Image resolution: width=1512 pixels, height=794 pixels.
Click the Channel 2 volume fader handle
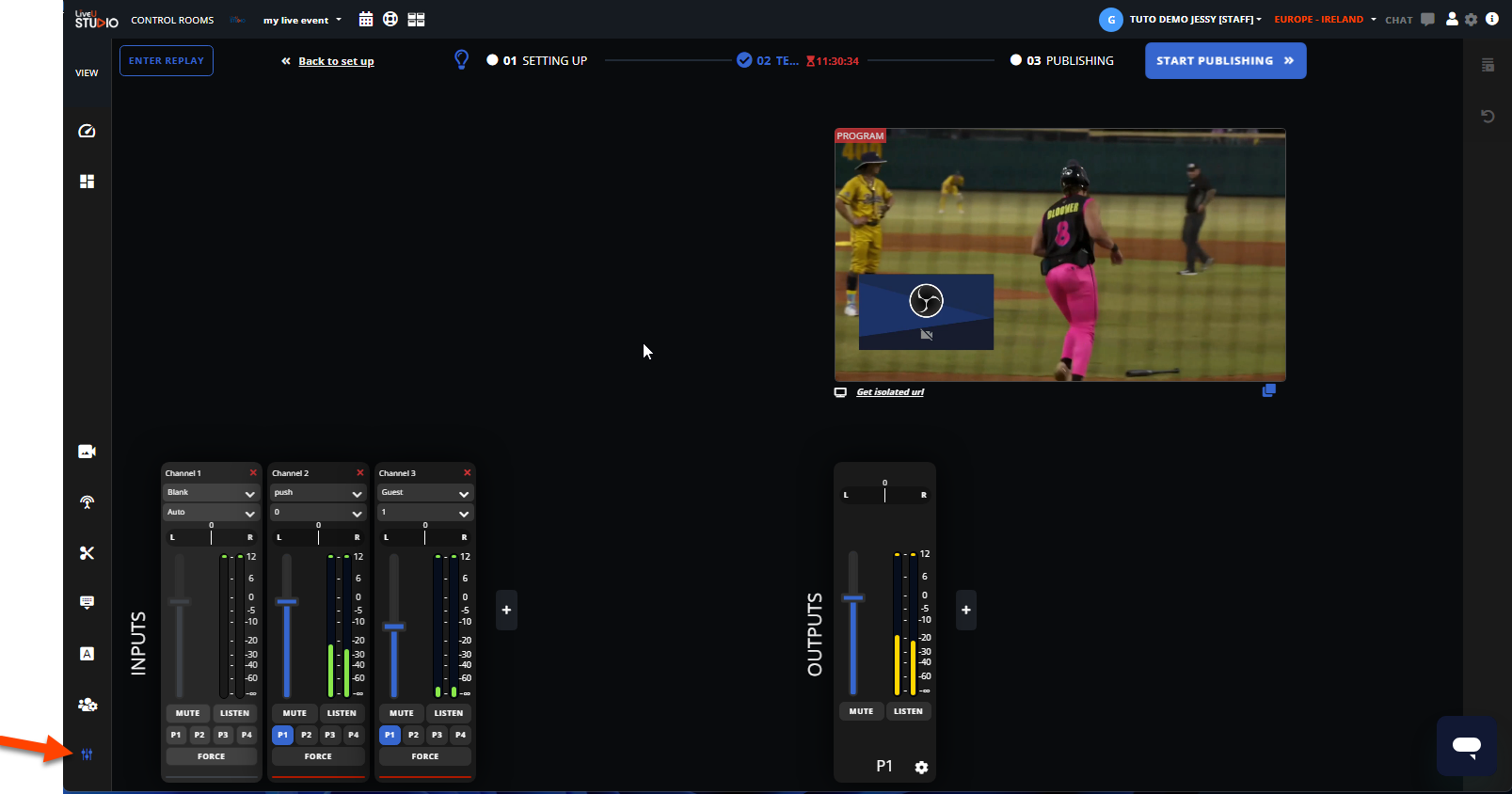pyautogui.click(x=287, y=601)
